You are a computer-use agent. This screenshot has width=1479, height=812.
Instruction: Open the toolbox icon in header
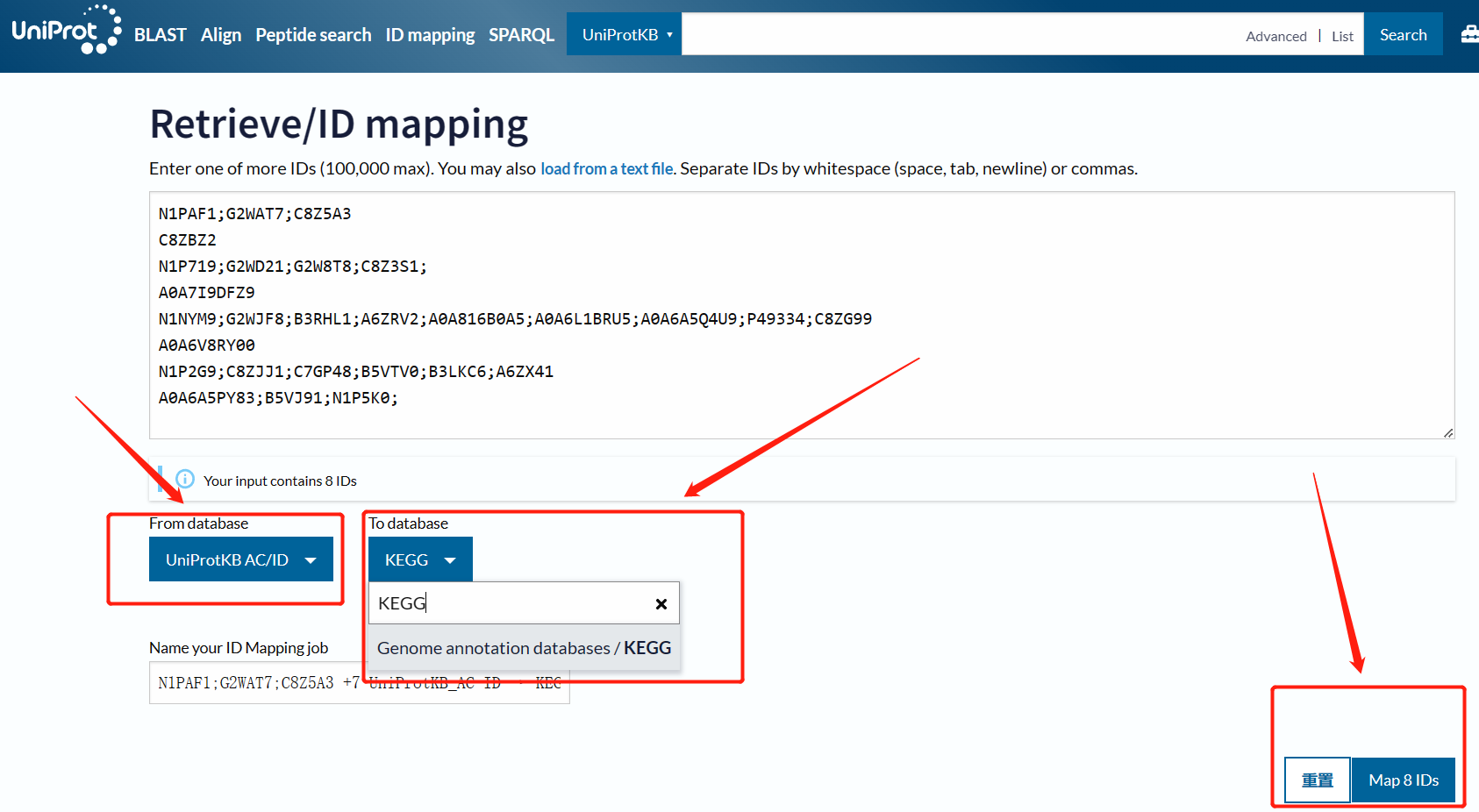point(1469,34)
